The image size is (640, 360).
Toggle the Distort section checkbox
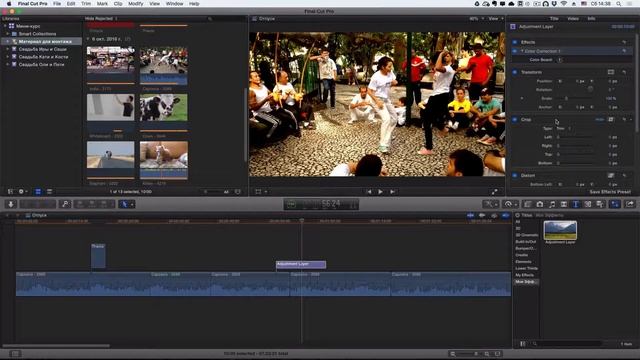515,176
